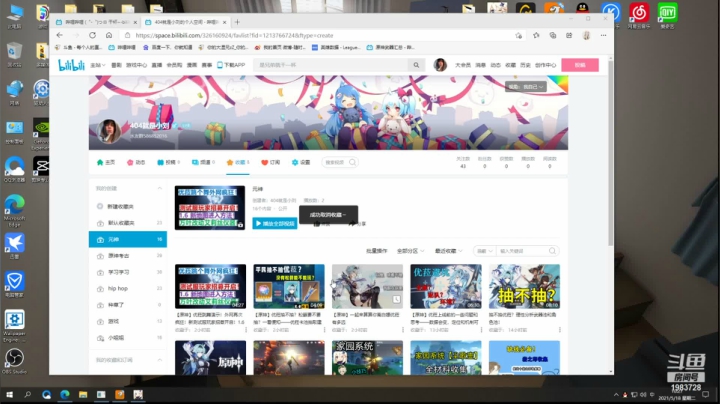Viewport: 720px width, 404px height.
Task: Open Microsoft Edge from taskbar
Action: click(65, 395)
